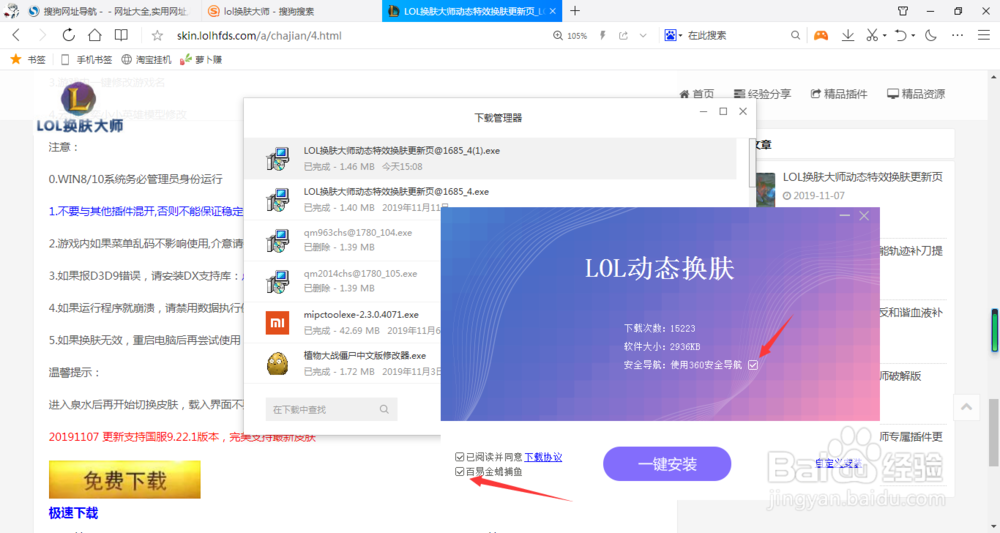Open the 手机书签 bookmark
This screenshot has height=533, width=1000.
(x=86, y=59)
